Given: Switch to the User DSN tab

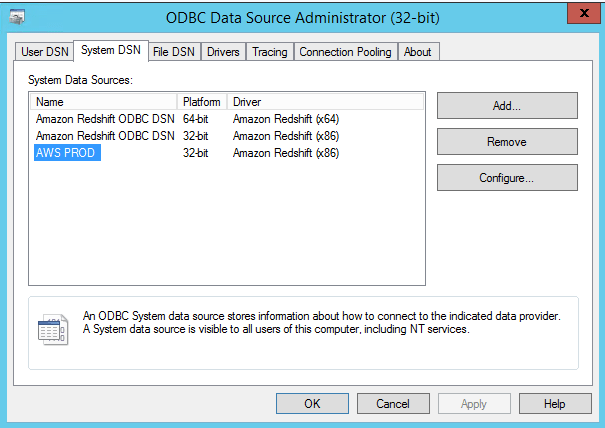Looking at the screenshot, I should click(44, 52).
